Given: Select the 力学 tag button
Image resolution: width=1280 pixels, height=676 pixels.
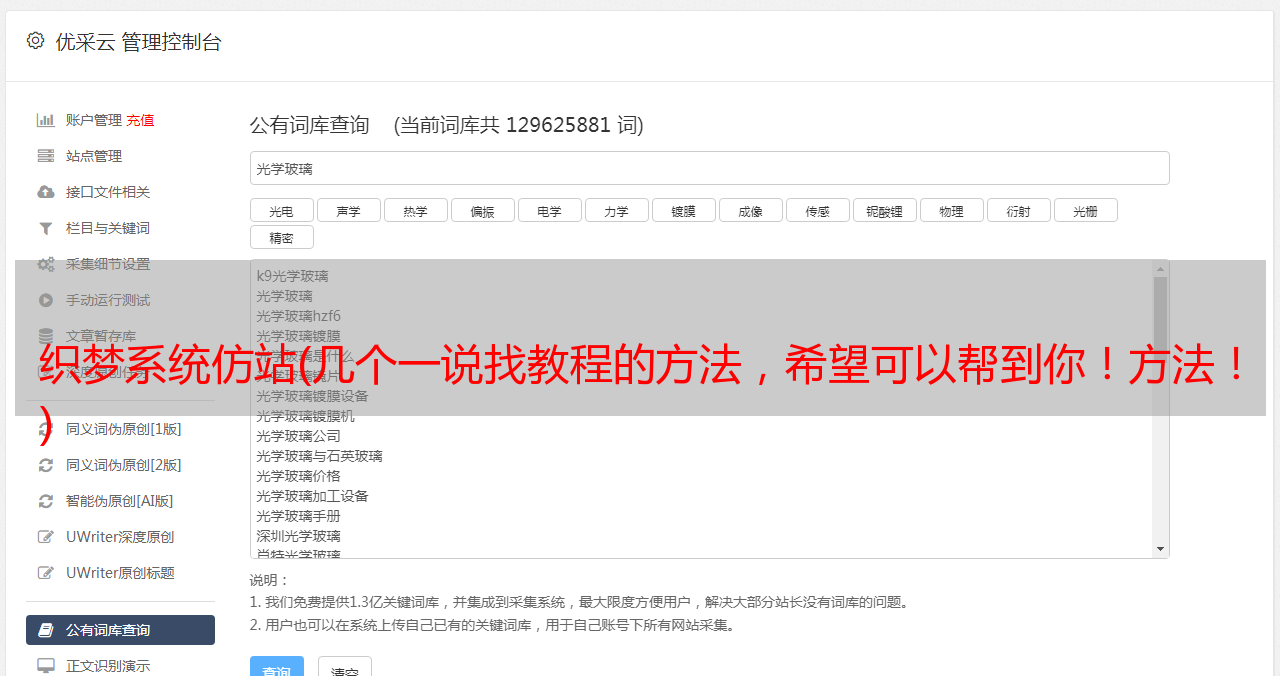Looking at the screenshot, I should coord(616,210).
